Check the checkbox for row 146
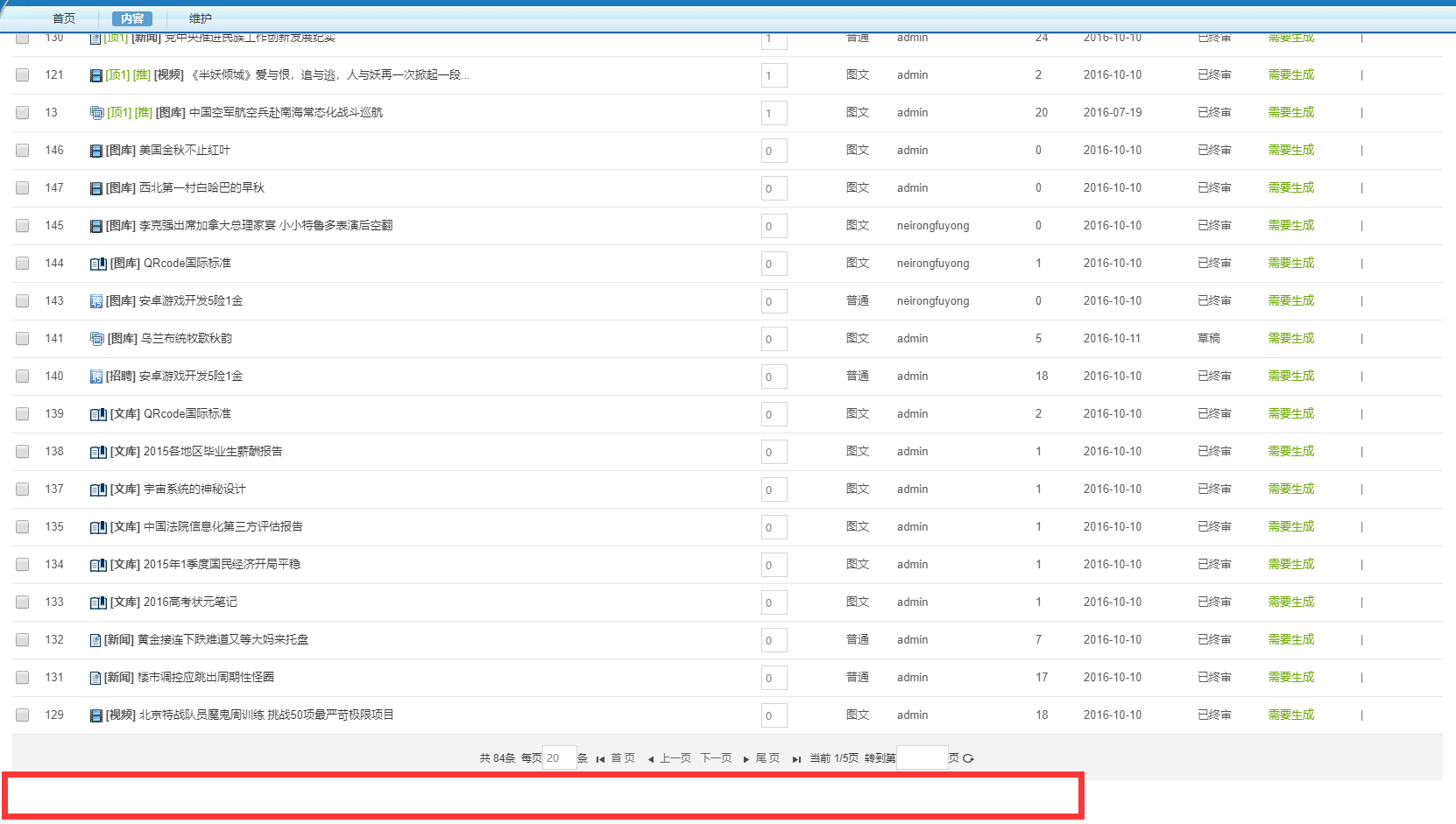The height and width of the screenshot is (824, 1456). click(23, 151)
